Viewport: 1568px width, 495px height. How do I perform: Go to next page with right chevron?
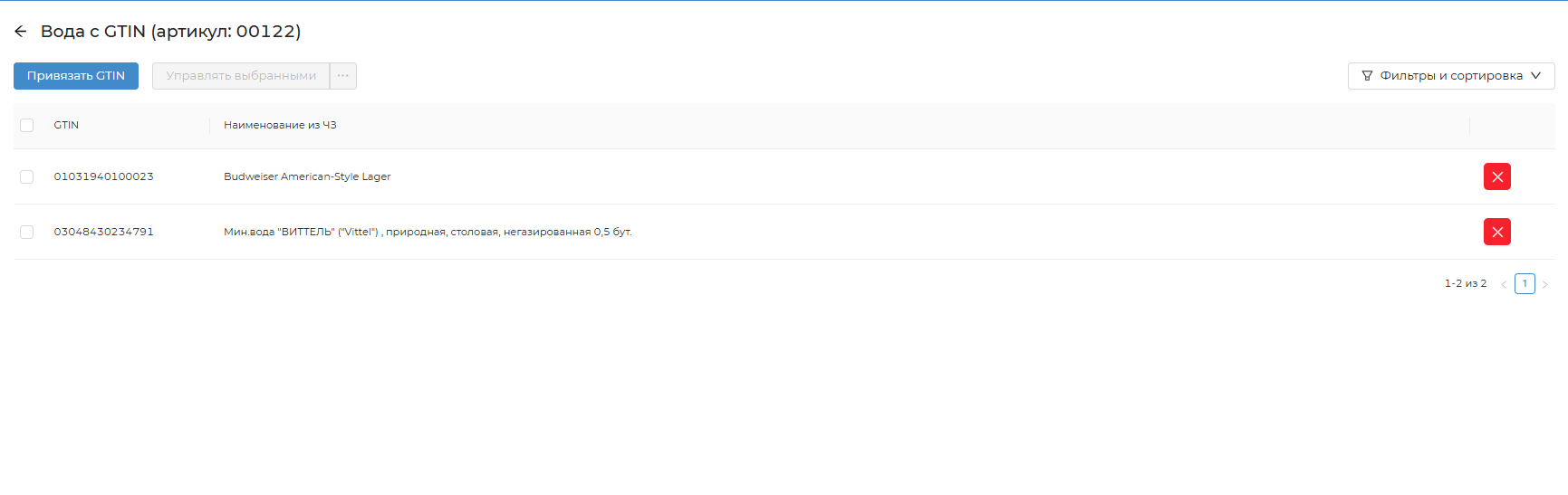[x=1544, y=284]
